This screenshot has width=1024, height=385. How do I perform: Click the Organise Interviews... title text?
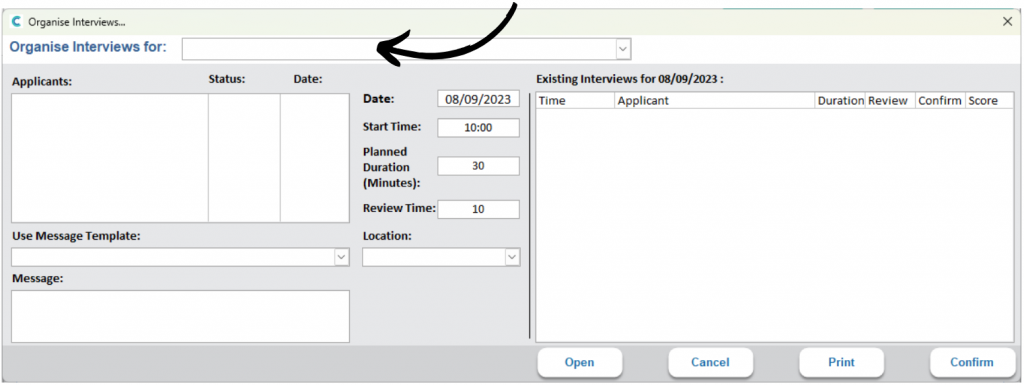[x=77, y=22]
